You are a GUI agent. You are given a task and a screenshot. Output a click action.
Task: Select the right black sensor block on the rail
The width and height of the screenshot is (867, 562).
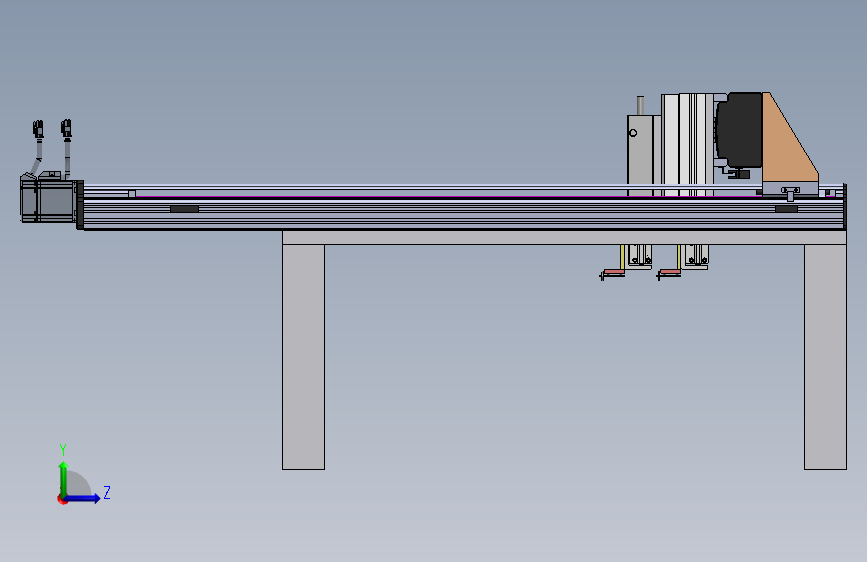pos(786,209)
